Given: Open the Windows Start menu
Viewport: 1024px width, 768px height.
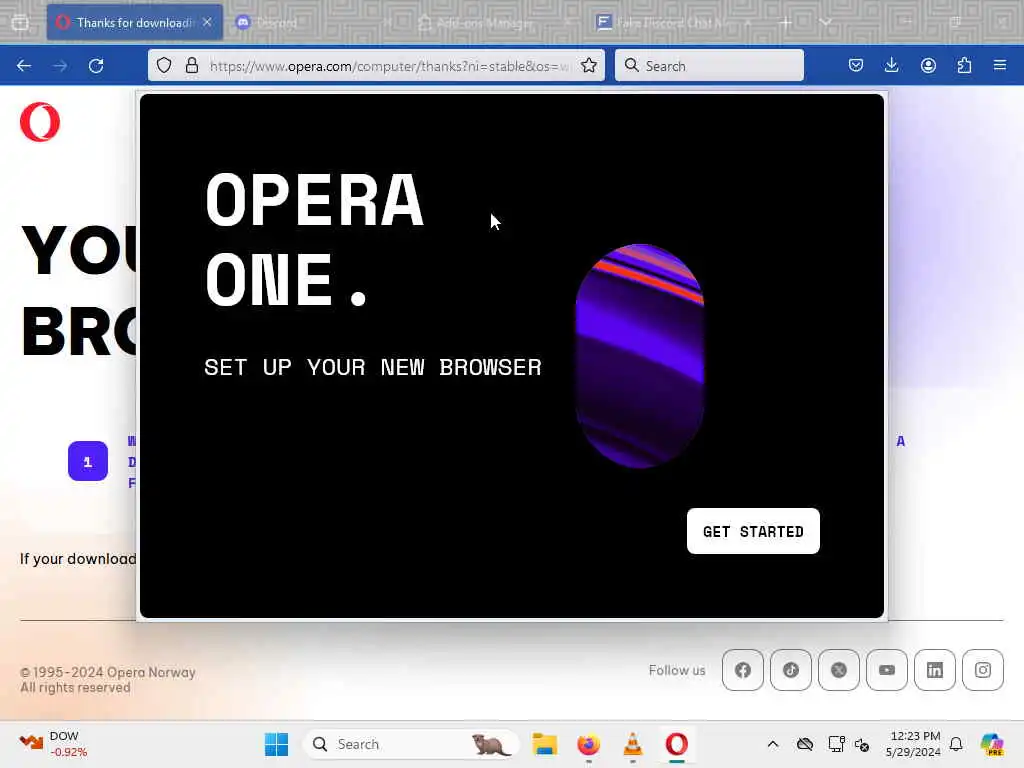Looking at the screenshot, I should click(276, 744).
